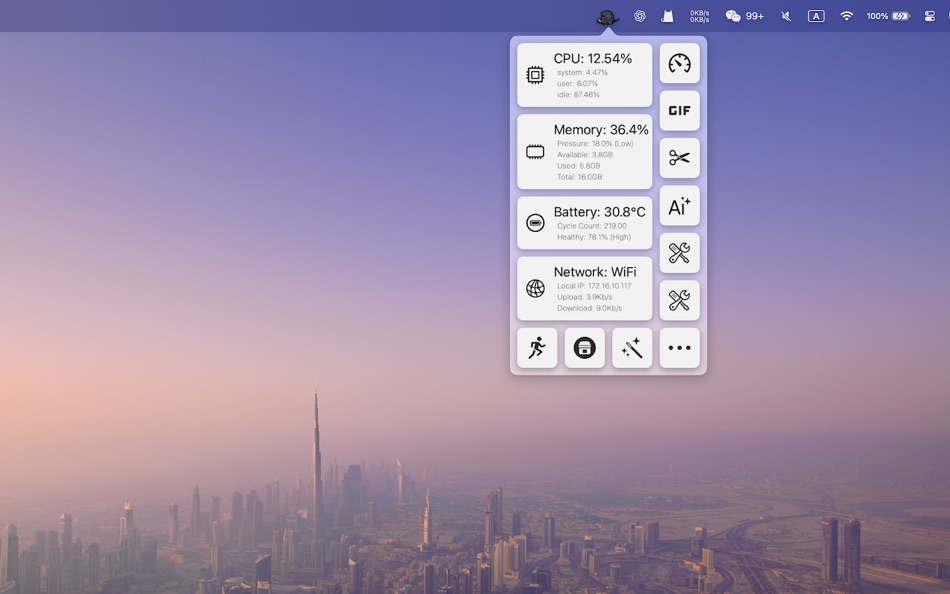Select the magic wand tool
This screenshot has width=950, height=594.
(632, 347)
